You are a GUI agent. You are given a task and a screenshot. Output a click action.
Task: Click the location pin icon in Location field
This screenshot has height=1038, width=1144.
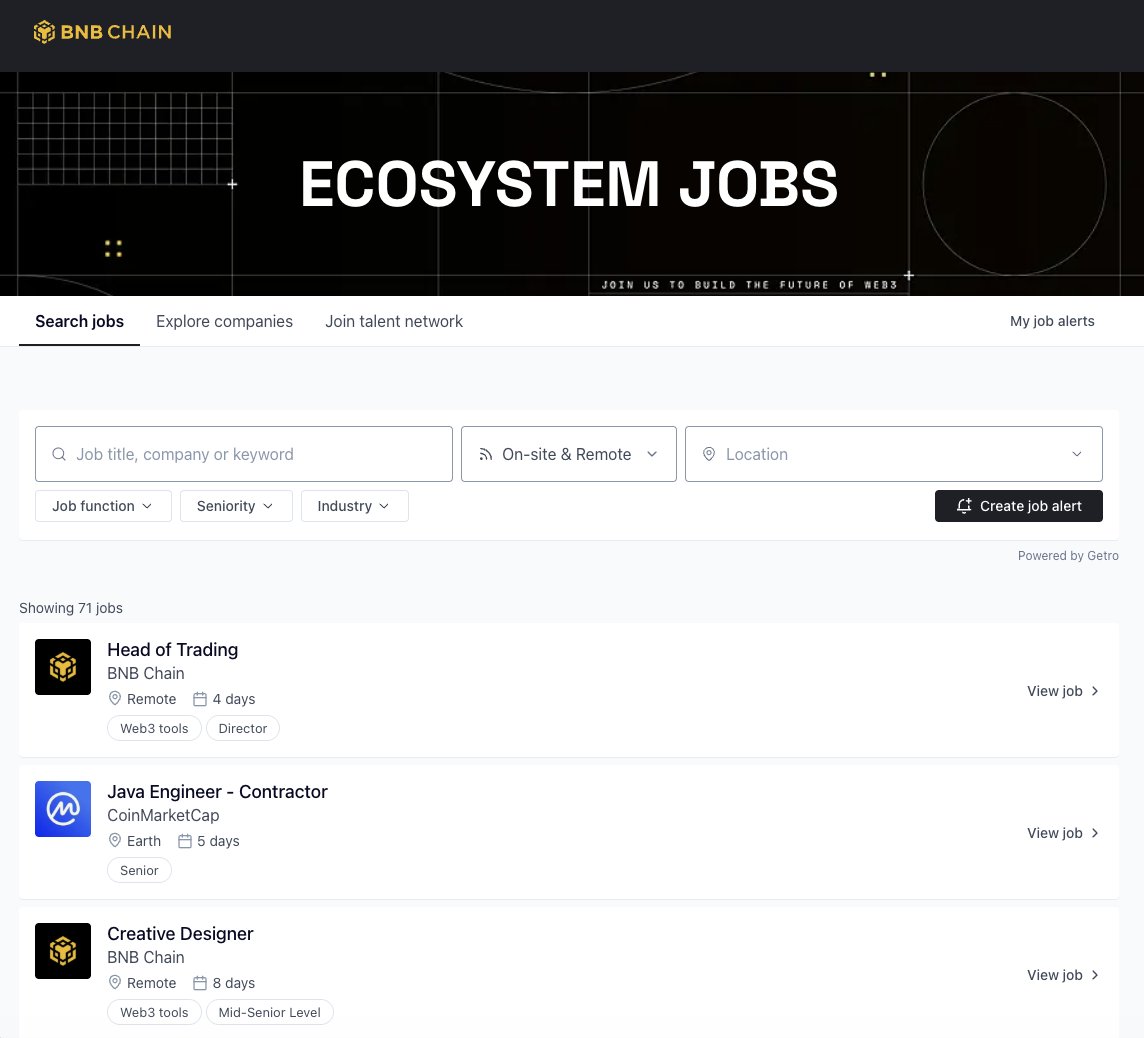coord(708,454)
